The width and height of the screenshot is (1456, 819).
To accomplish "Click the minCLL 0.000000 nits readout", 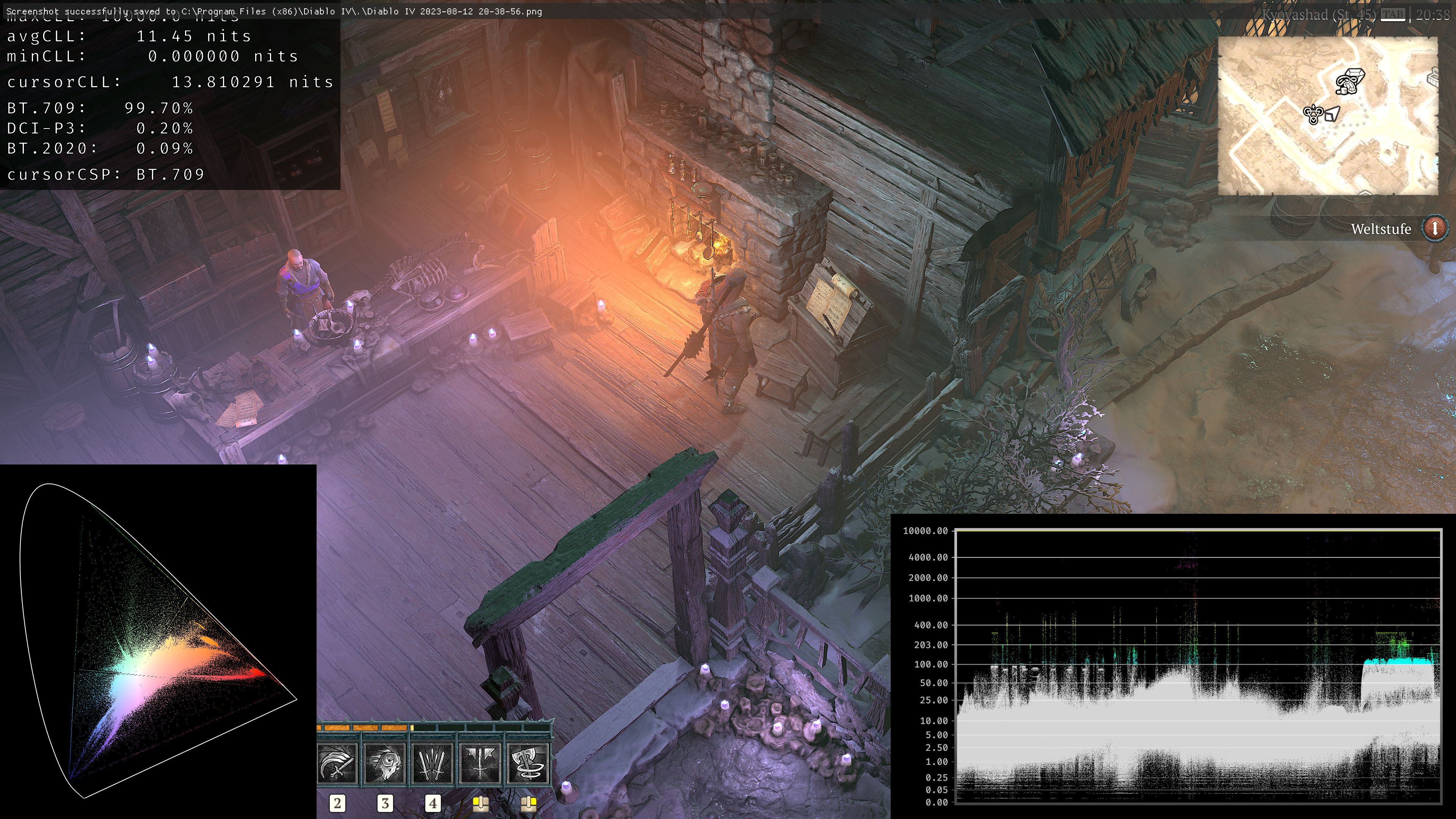I will [152, 56].
